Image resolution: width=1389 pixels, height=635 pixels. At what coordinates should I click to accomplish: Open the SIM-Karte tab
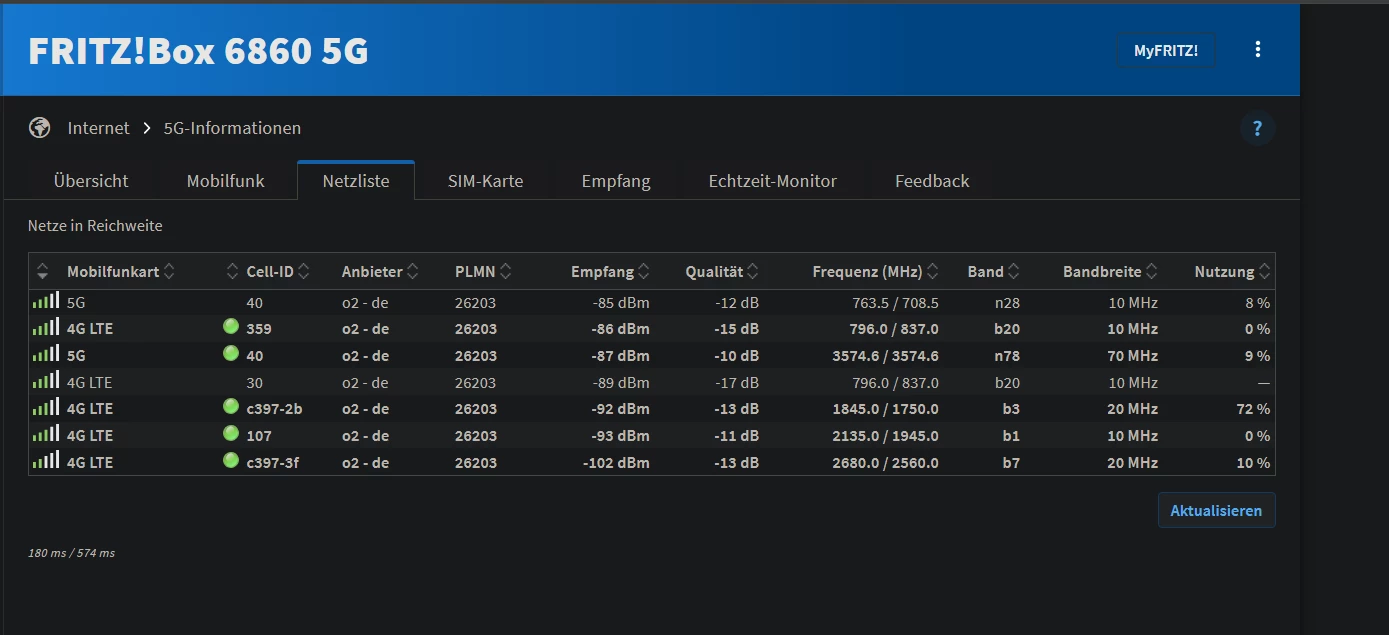click(485, 181)
